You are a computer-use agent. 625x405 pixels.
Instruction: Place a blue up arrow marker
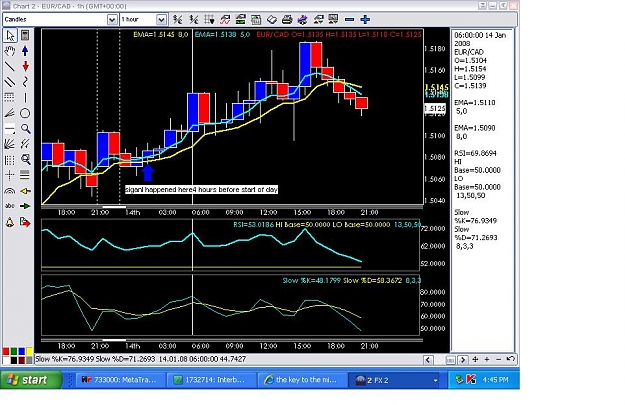[x=25, y=51]
